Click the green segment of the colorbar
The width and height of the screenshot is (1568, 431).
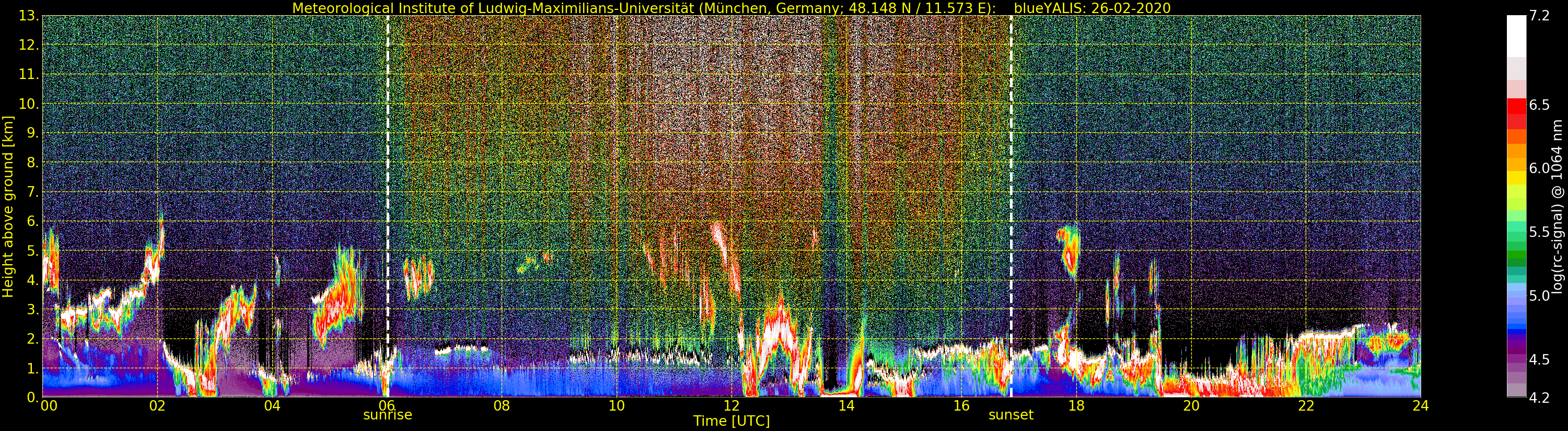point(1516,253)
